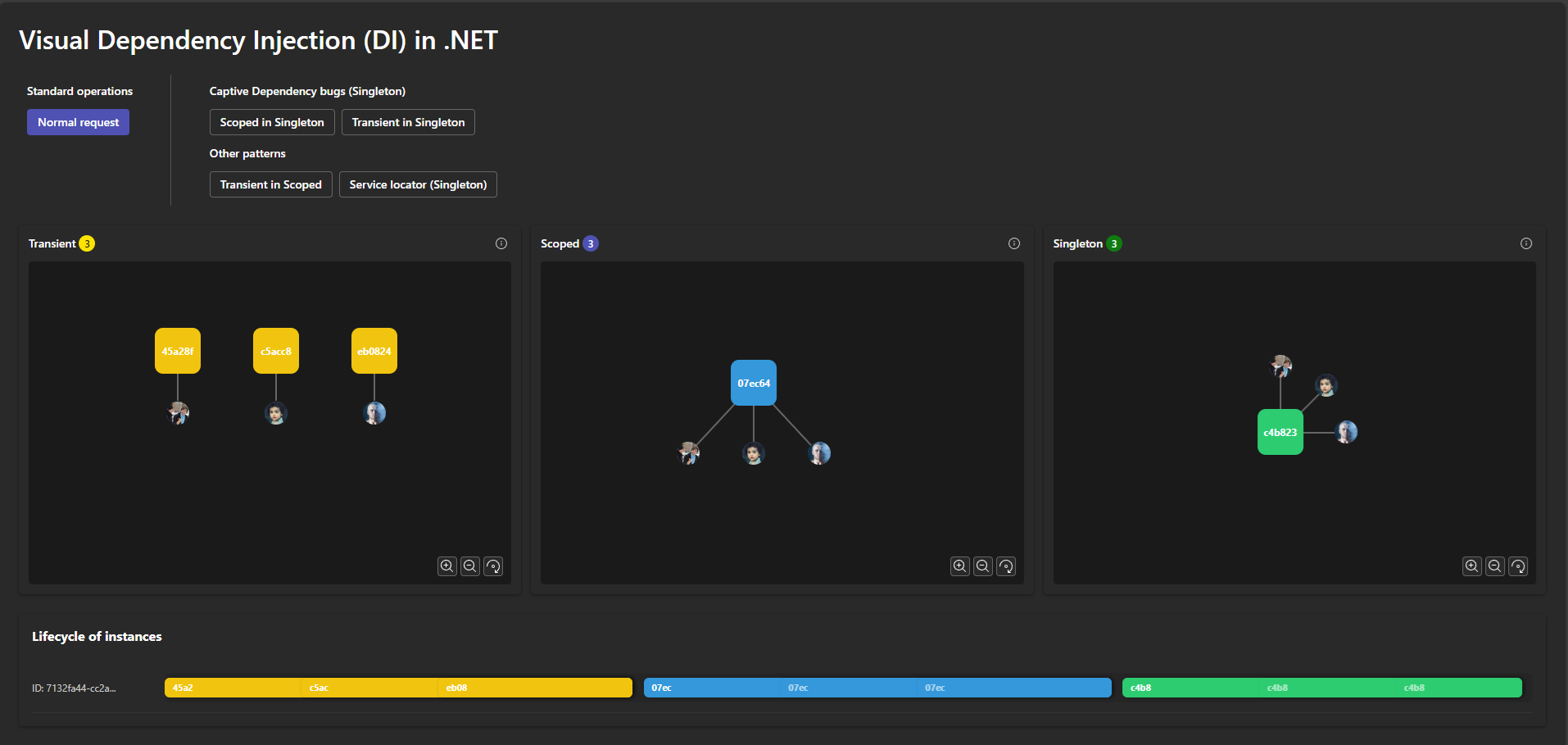1568x745 pixels.
Task: Select yellow transient node 45a28f
Action: pyautogui.click(x=178, y=351)
